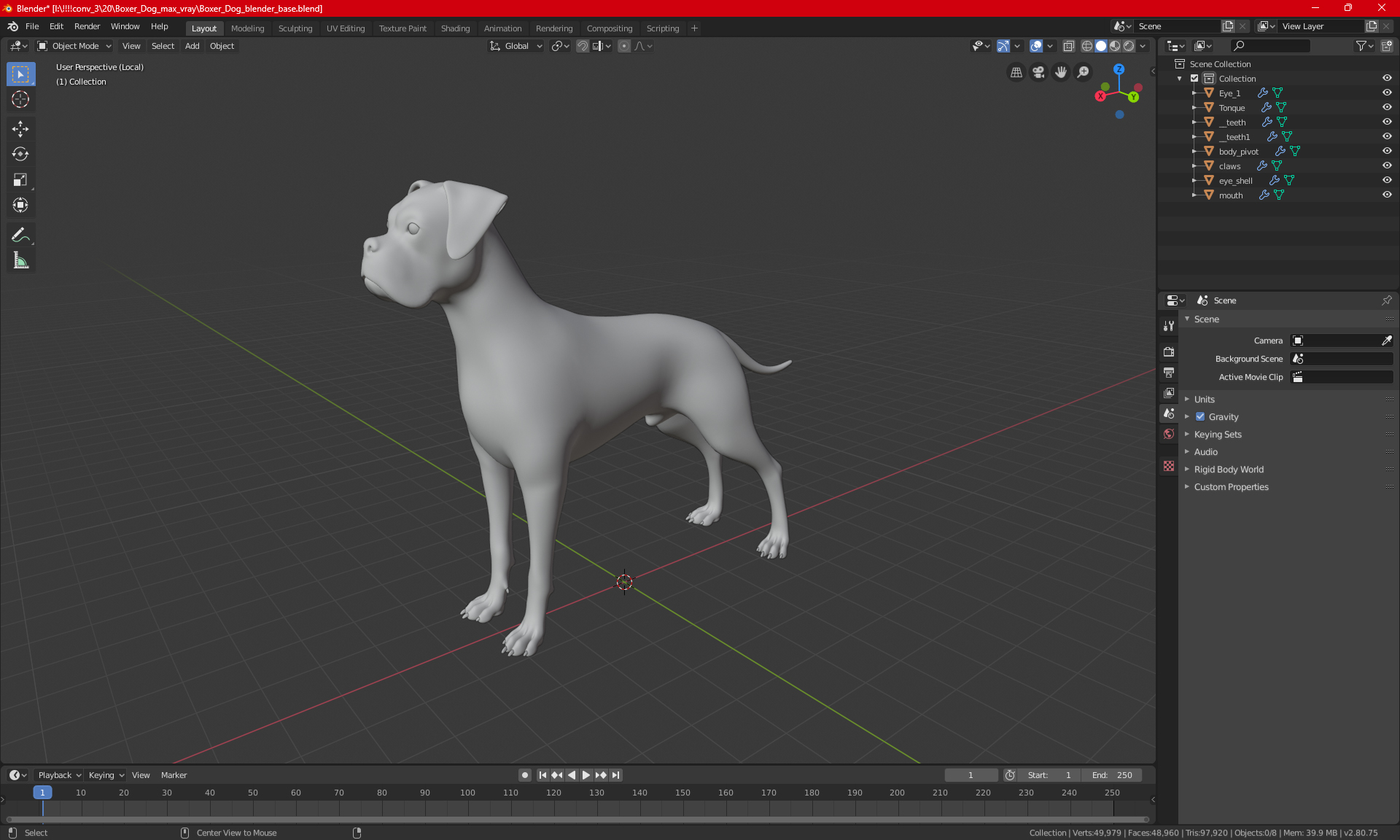Expand the Keying Sets panel
Viewport: 1400px width, 840px height.
1218,435
